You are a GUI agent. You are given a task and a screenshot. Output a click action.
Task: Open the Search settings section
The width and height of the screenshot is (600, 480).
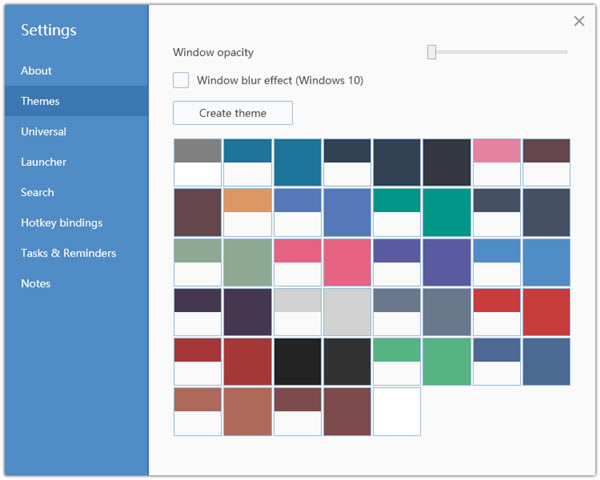click(x=37, y=192)
